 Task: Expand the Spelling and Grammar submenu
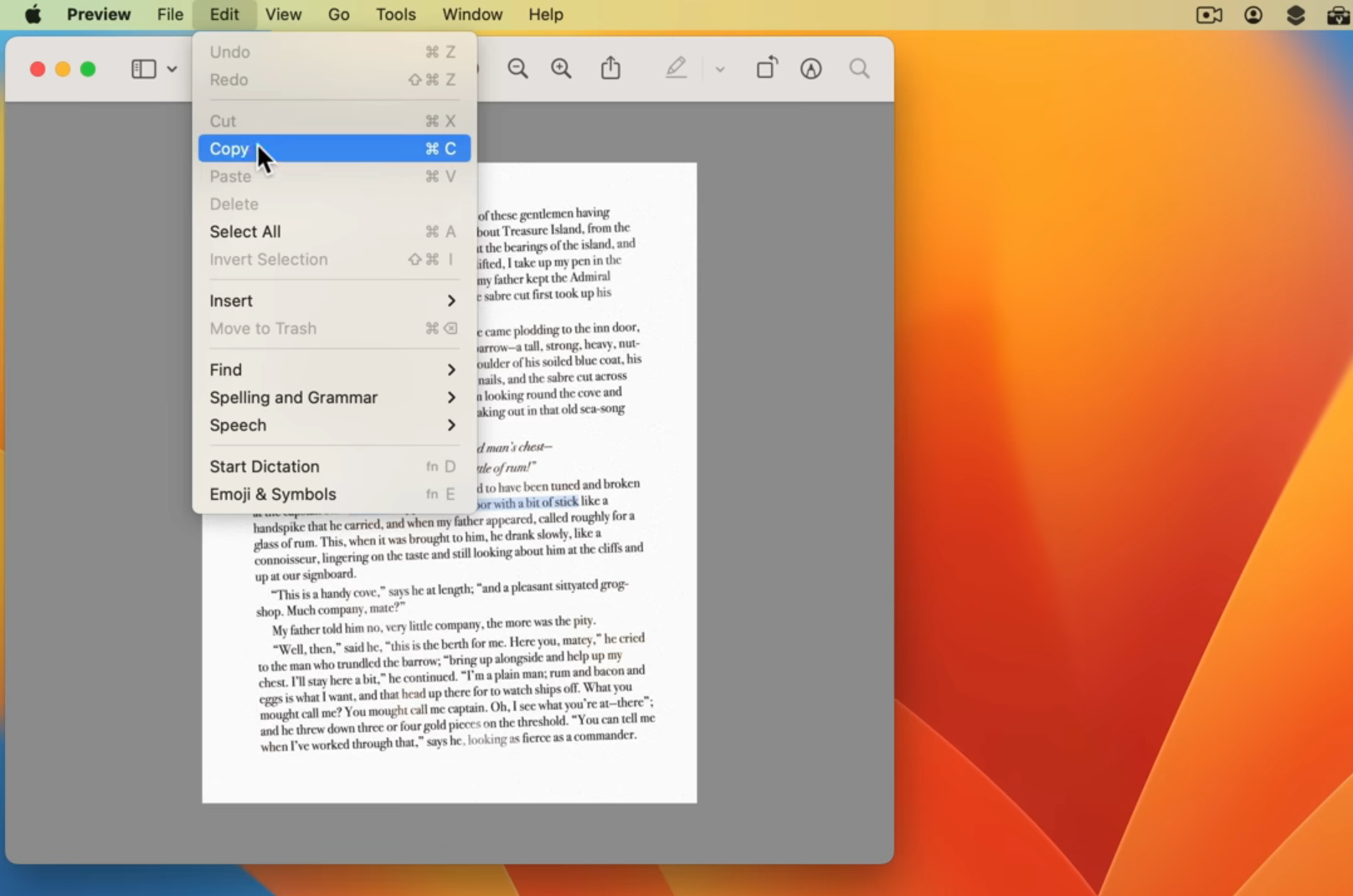pyautogui.click(x=334, y=397)
